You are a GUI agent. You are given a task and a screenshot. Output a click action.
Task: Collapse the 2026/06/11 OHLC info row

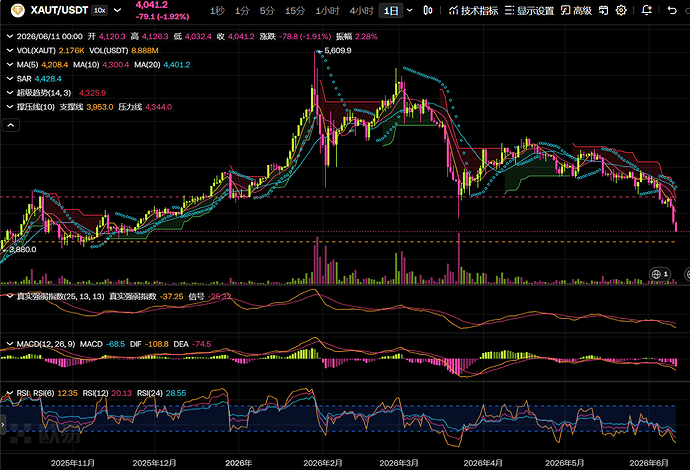10,37
